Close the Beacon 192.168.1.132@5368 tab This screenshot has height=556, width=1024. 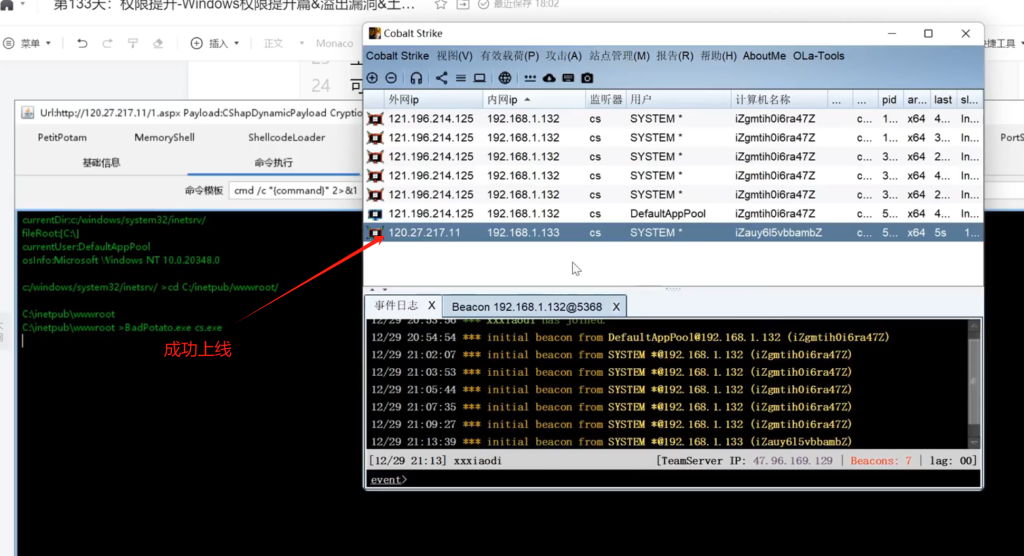616,306
